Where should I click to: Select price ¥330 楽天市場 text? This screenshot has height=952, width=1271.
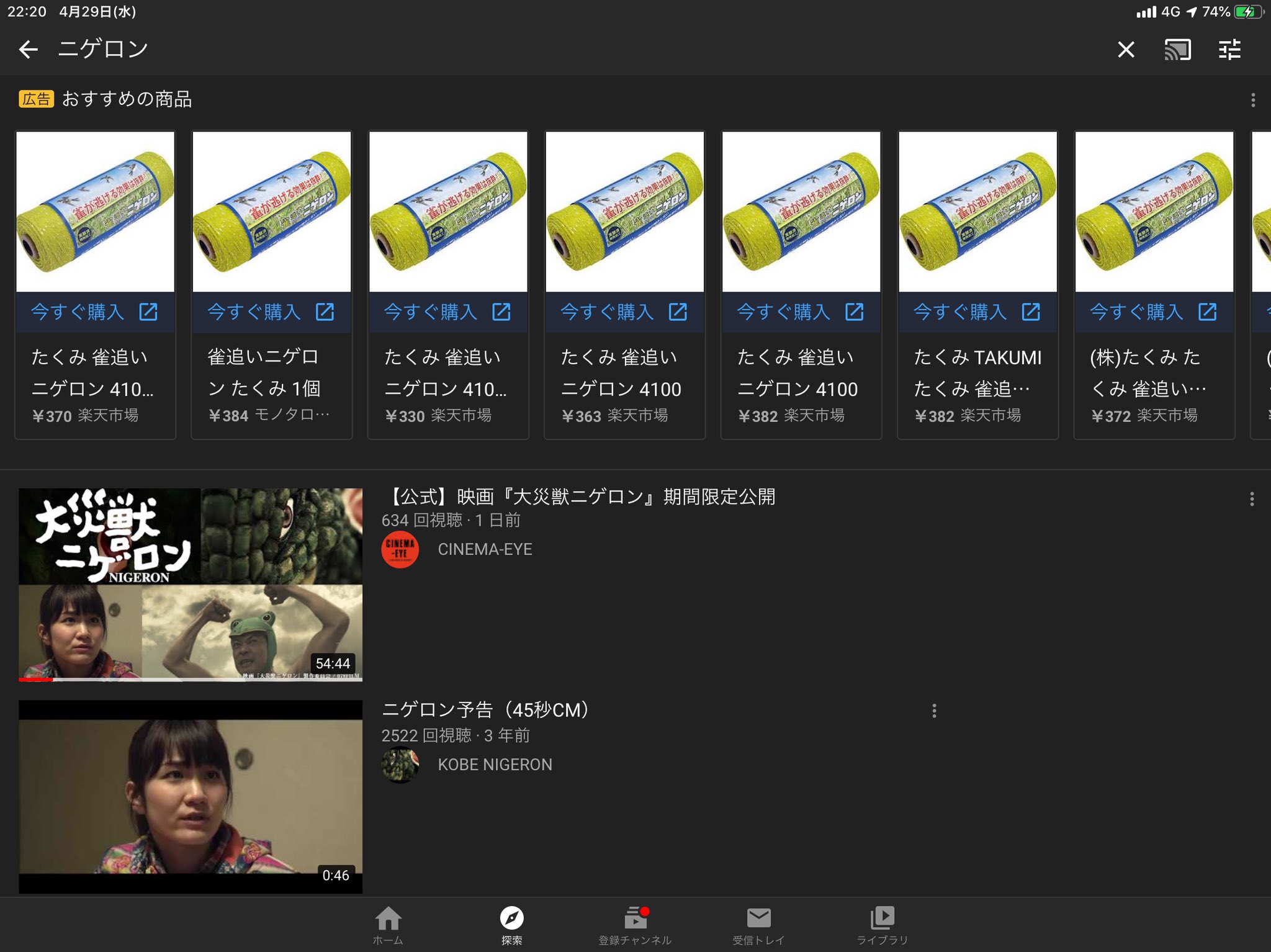click(x=438, y=415)
